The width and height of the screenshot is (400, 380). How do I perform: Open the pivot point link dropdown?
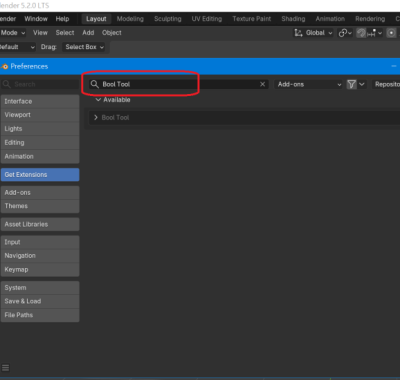point(345,33)
